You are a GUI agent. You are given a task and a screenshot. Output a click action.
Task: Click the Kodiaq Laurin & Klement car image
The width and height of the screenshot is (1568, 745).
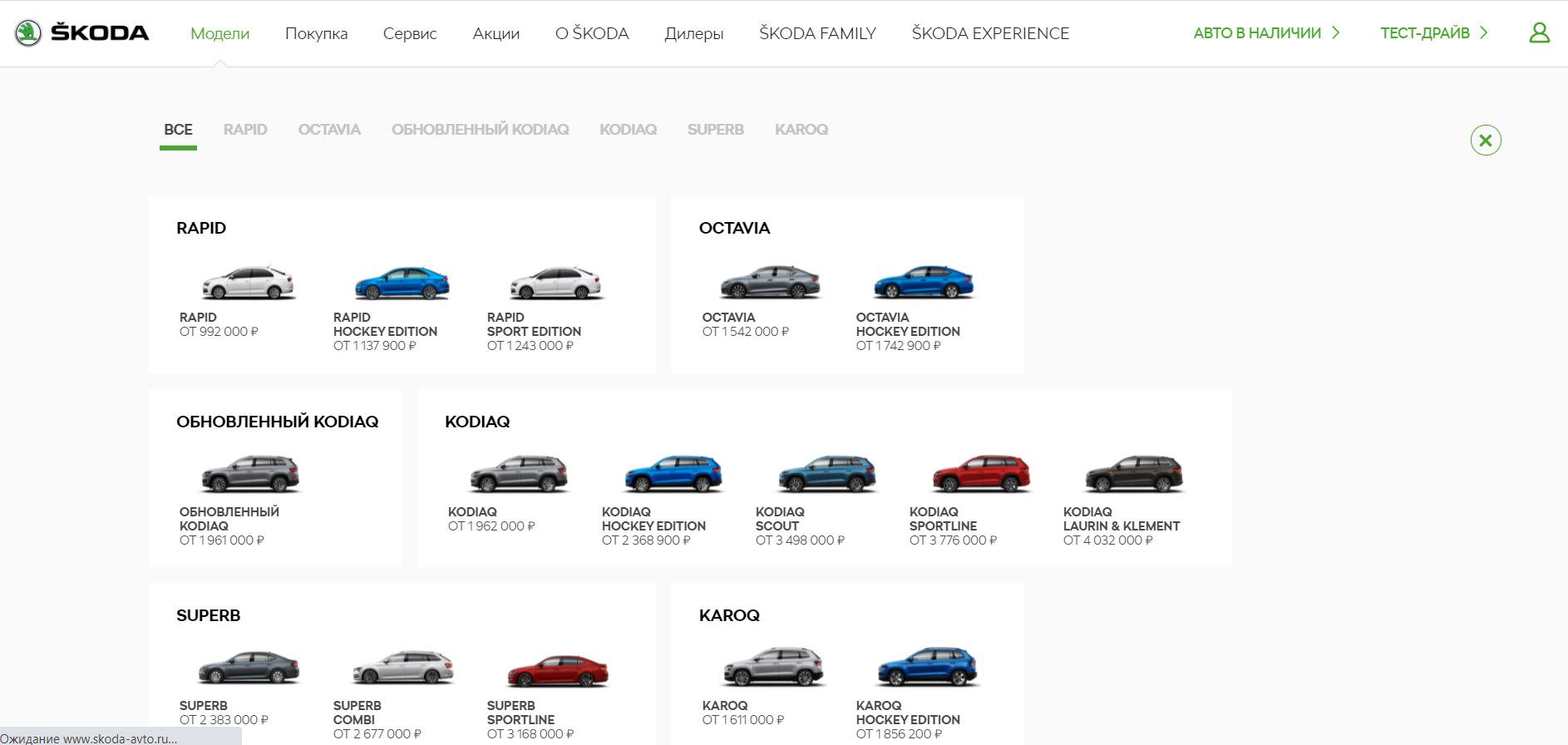coord(1134,474)
